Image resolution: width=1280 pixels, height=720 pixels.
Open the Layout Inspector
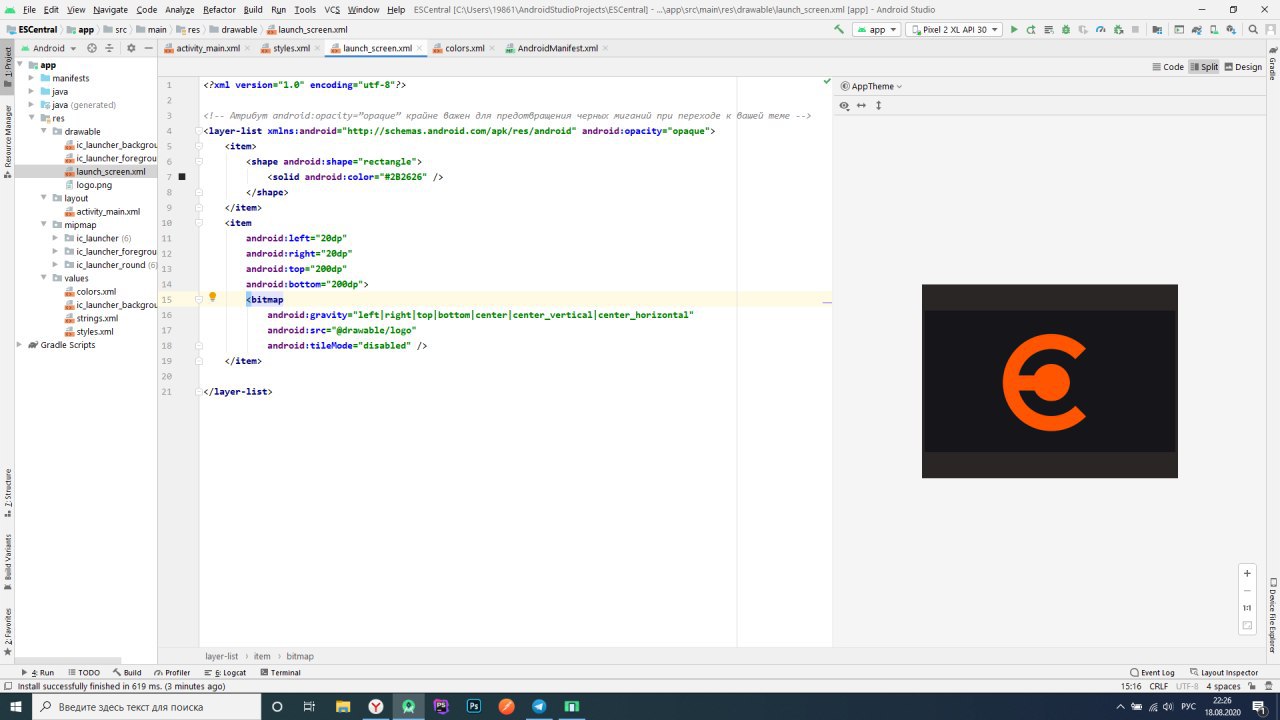point(1223,673)
